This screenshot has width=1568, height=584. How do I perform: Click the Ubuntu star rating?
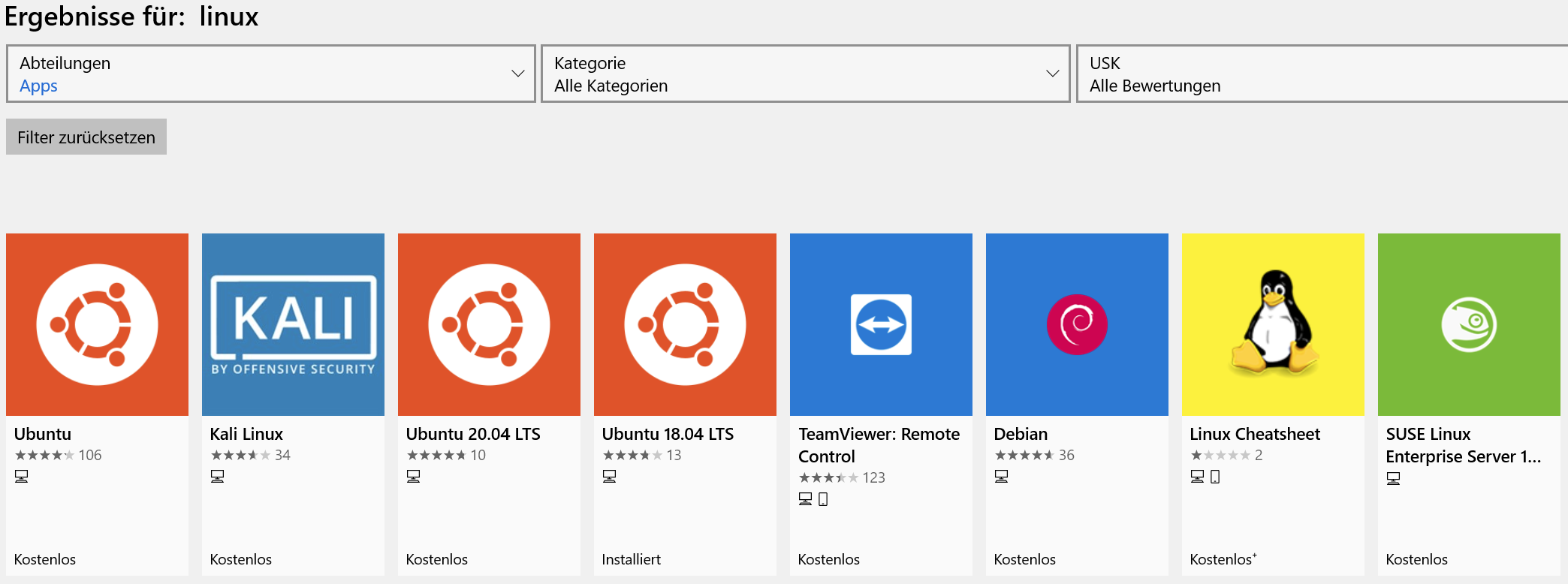click(44, 456)
